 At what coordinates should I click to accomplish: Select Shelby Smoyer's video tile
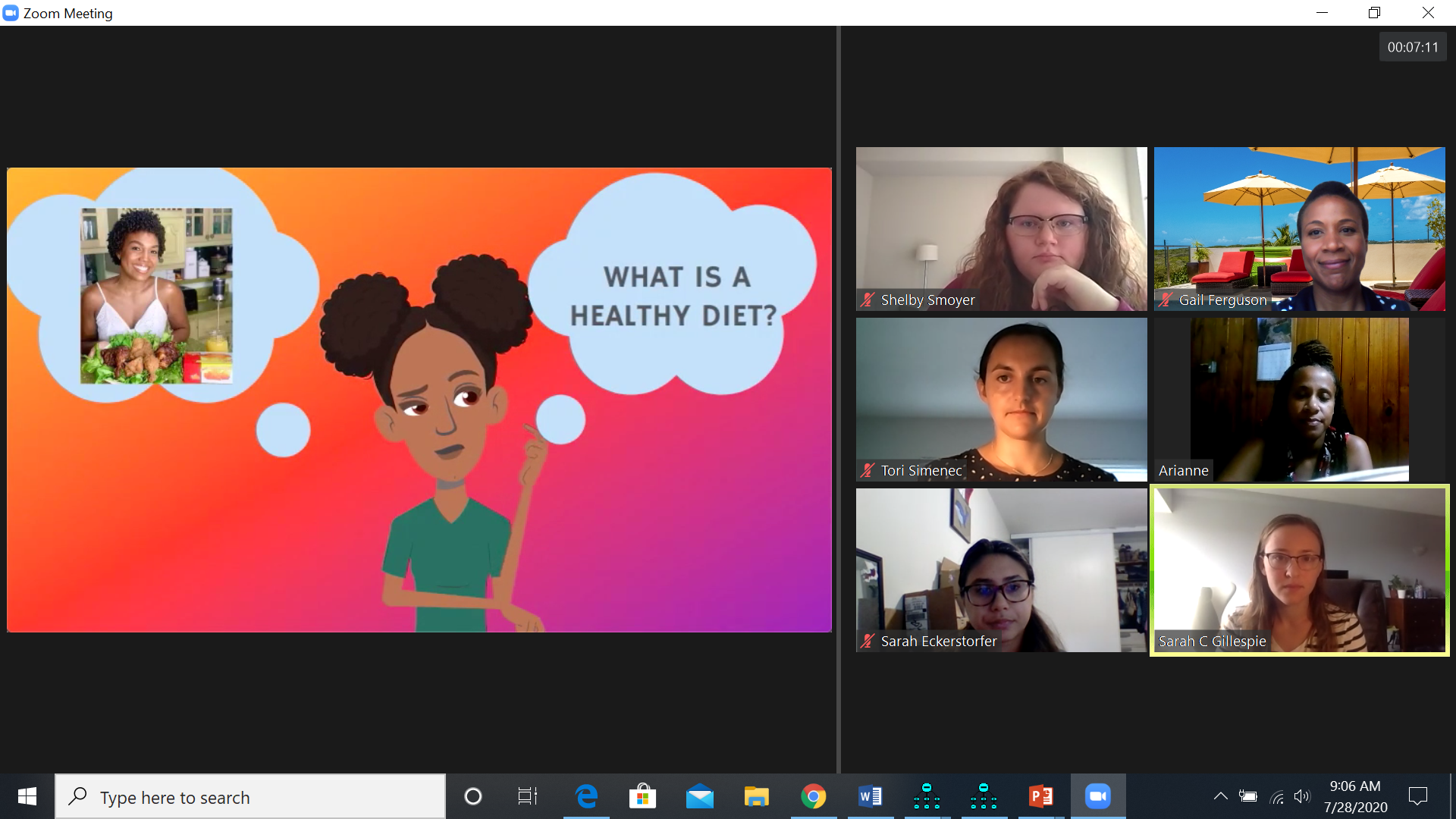point(1001,229)
